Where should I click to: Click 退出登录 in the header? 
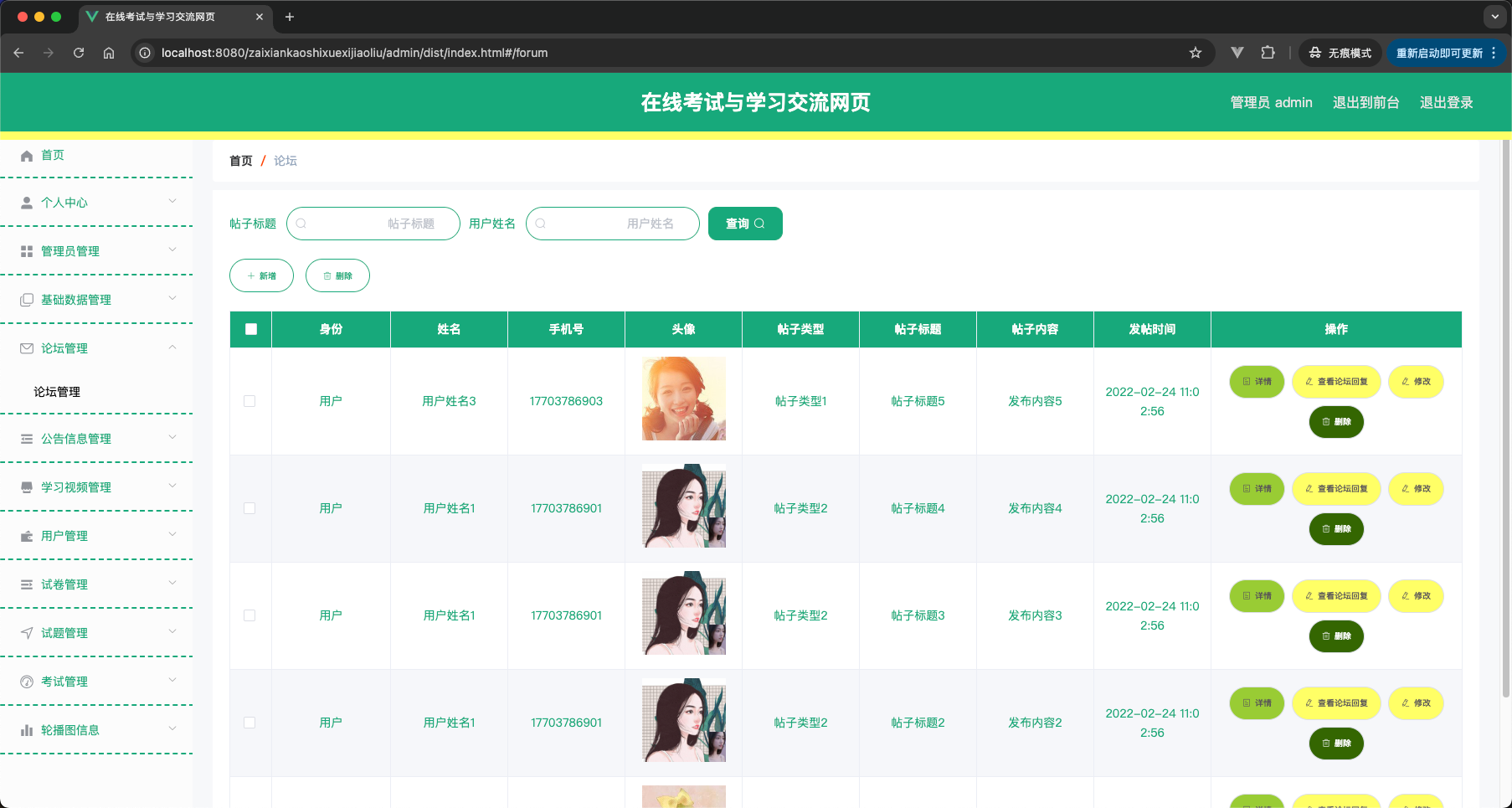(x=1446, y=102)
